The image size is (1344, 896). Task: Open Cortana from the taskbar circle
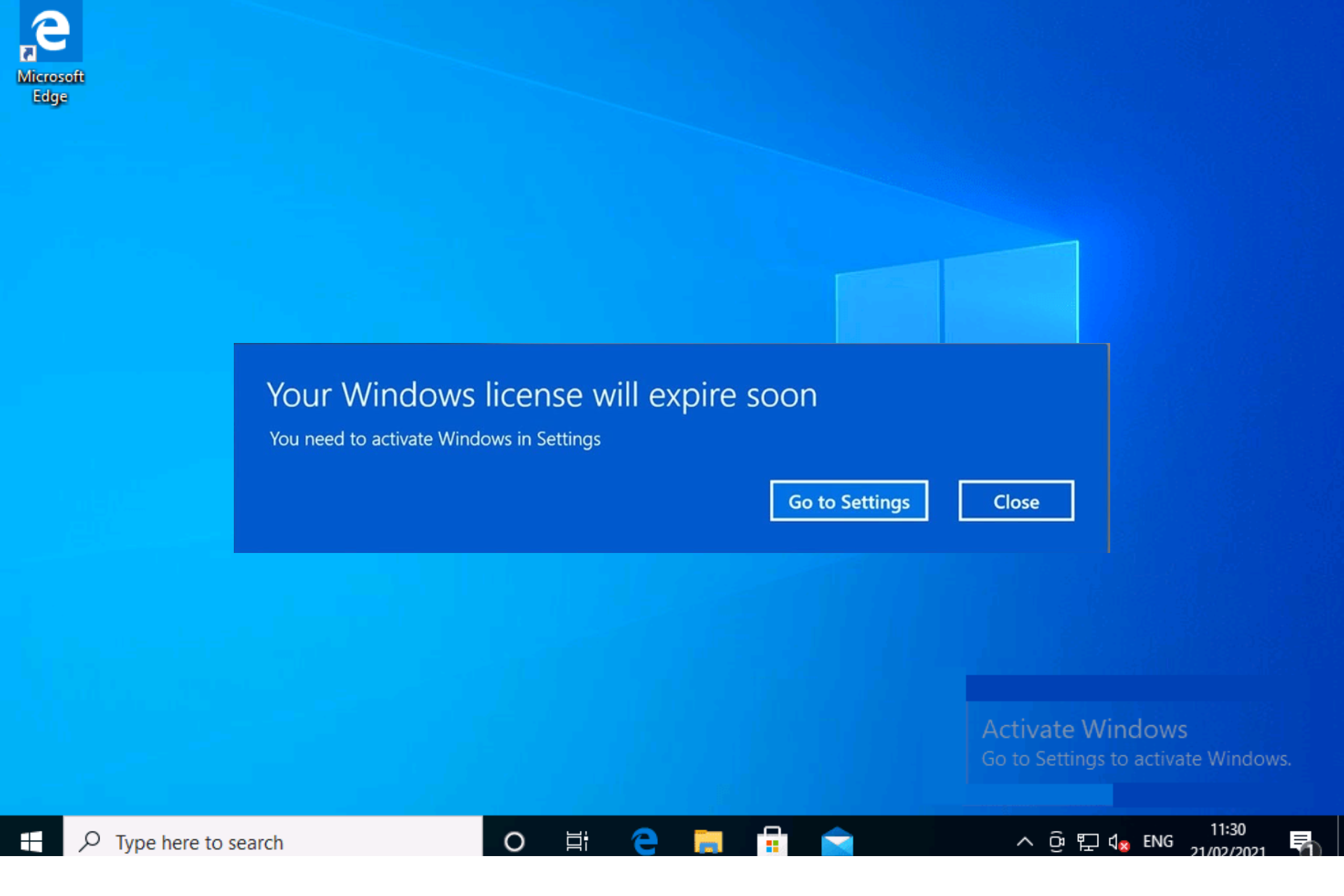tap(514, 841)
